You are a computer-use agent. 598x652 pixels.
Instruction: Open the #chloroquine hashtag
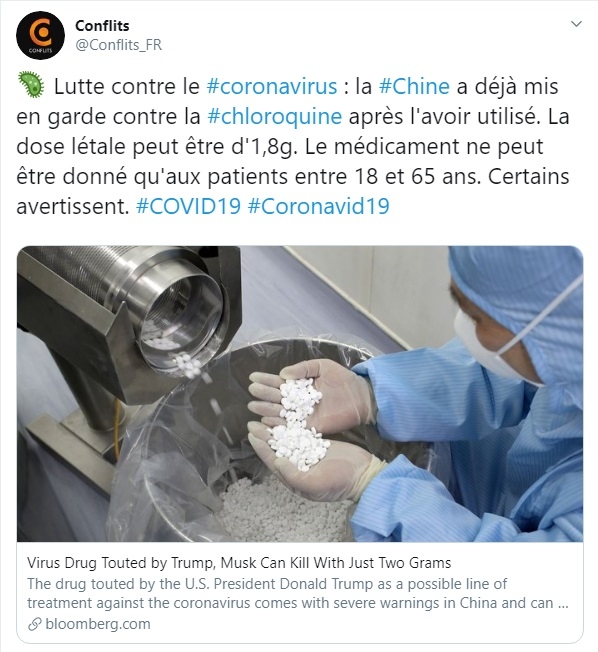(x=274, y=116)
